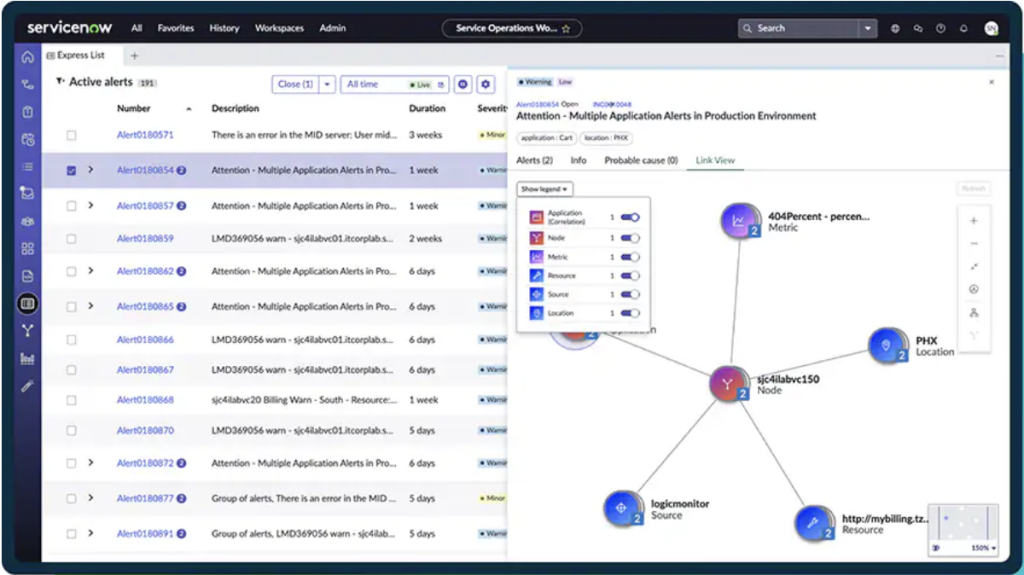
Task: Select the logicmonitor Source node
Action: pyautogui.click(x=622, y=508)
